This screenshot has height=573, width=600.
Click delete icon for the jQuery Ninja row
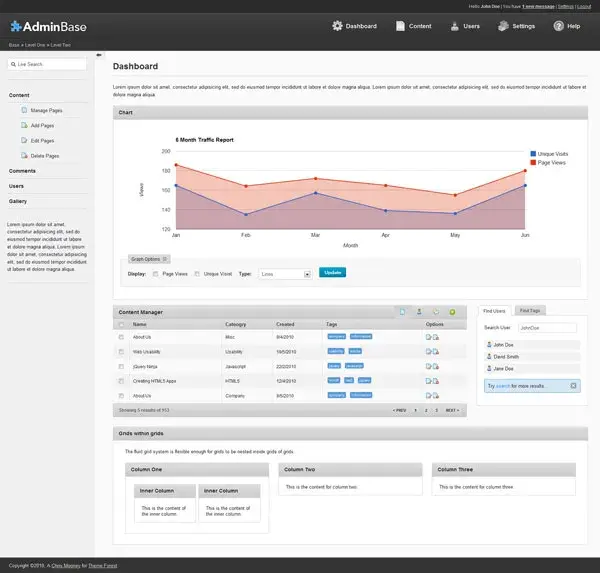pyautogui.click(x=436, y=366)
